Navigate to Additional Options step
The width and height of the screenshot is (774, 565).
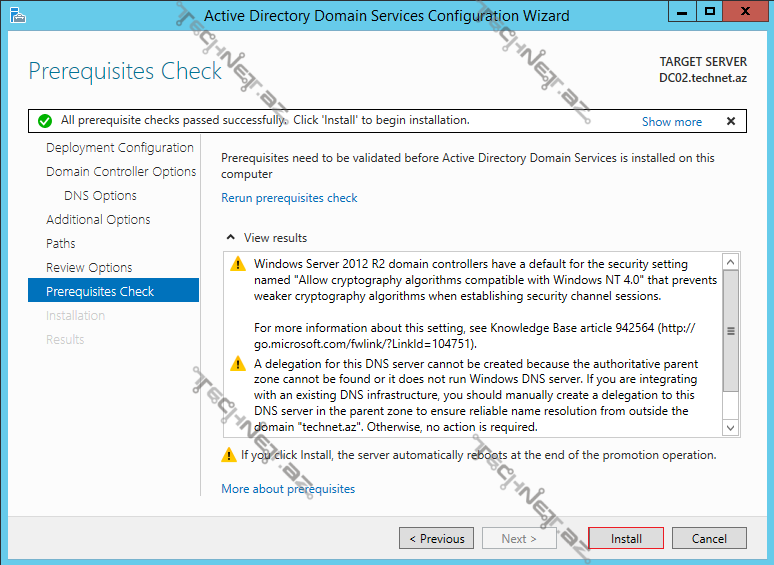tap(98, 220)
